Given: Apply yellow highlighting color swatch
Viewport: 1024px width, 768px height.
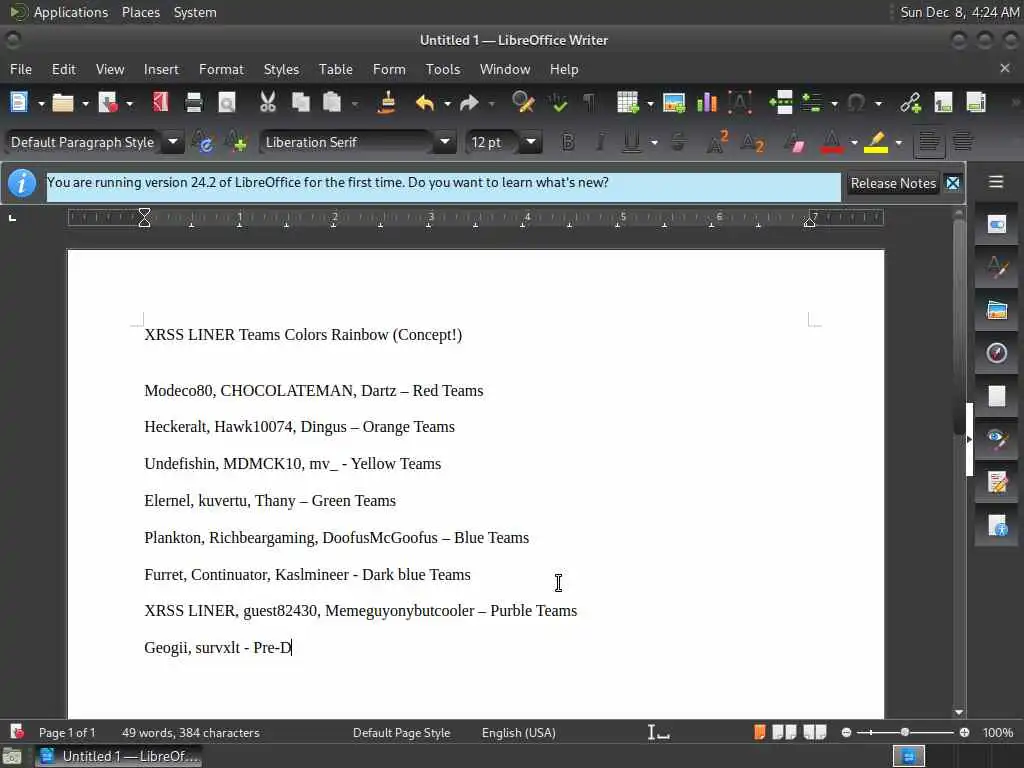Looking at the screenshot, I should point(876,142).
